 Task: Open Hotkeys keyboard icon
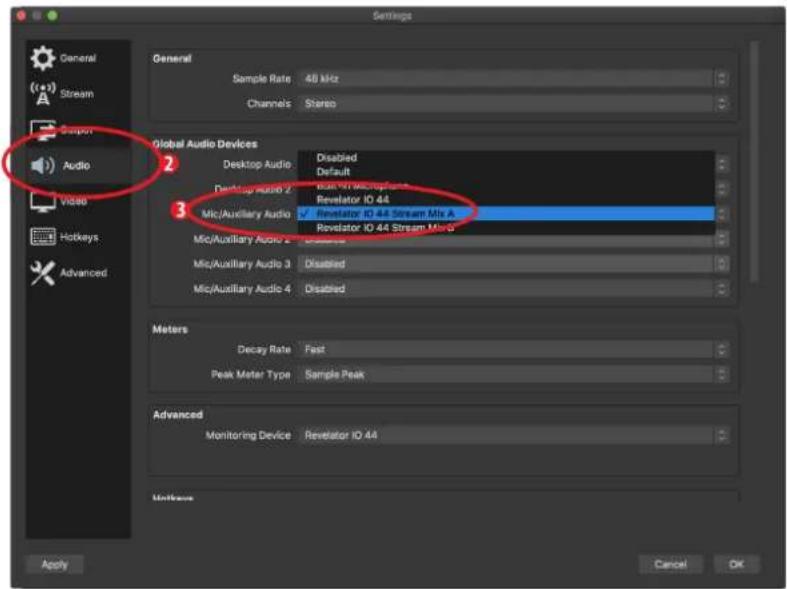pos(43,236)
